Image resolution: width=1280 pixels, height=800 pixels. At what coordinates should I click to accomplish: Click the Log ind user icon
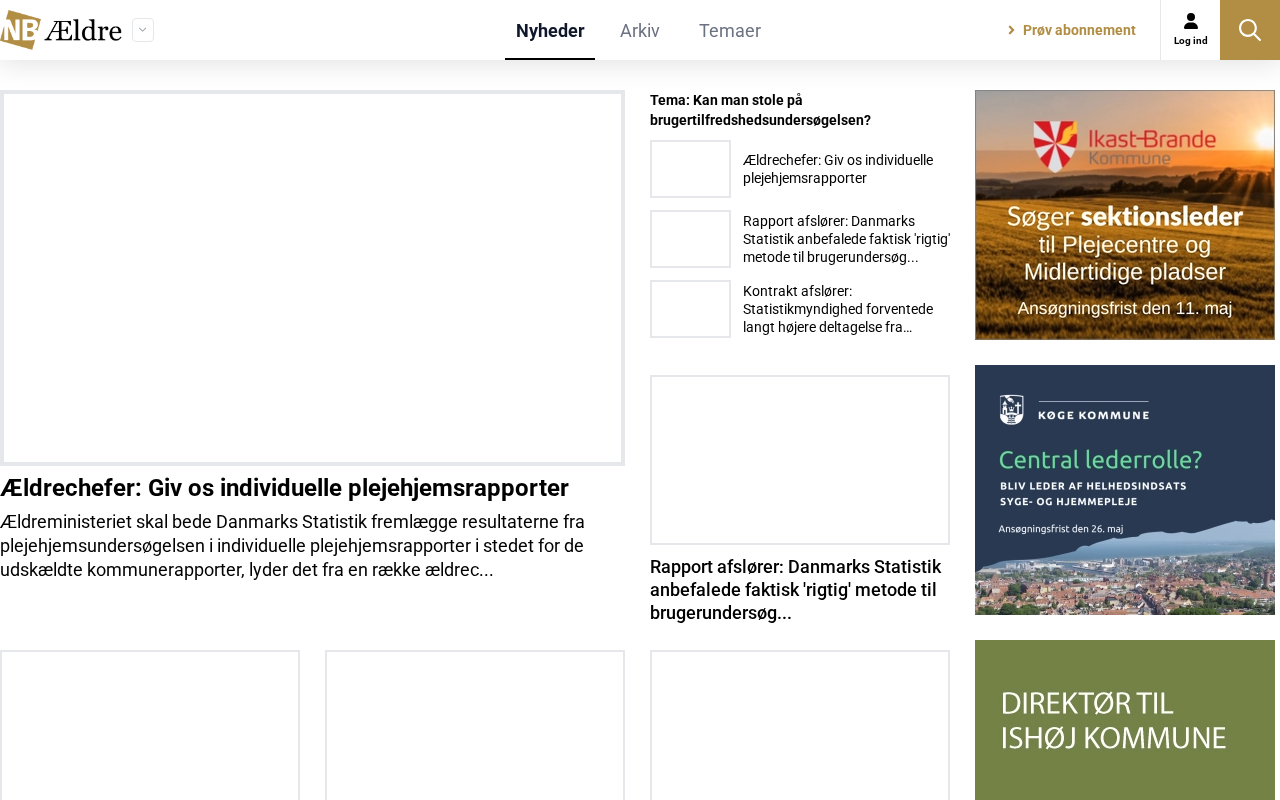click(1190, 30)
